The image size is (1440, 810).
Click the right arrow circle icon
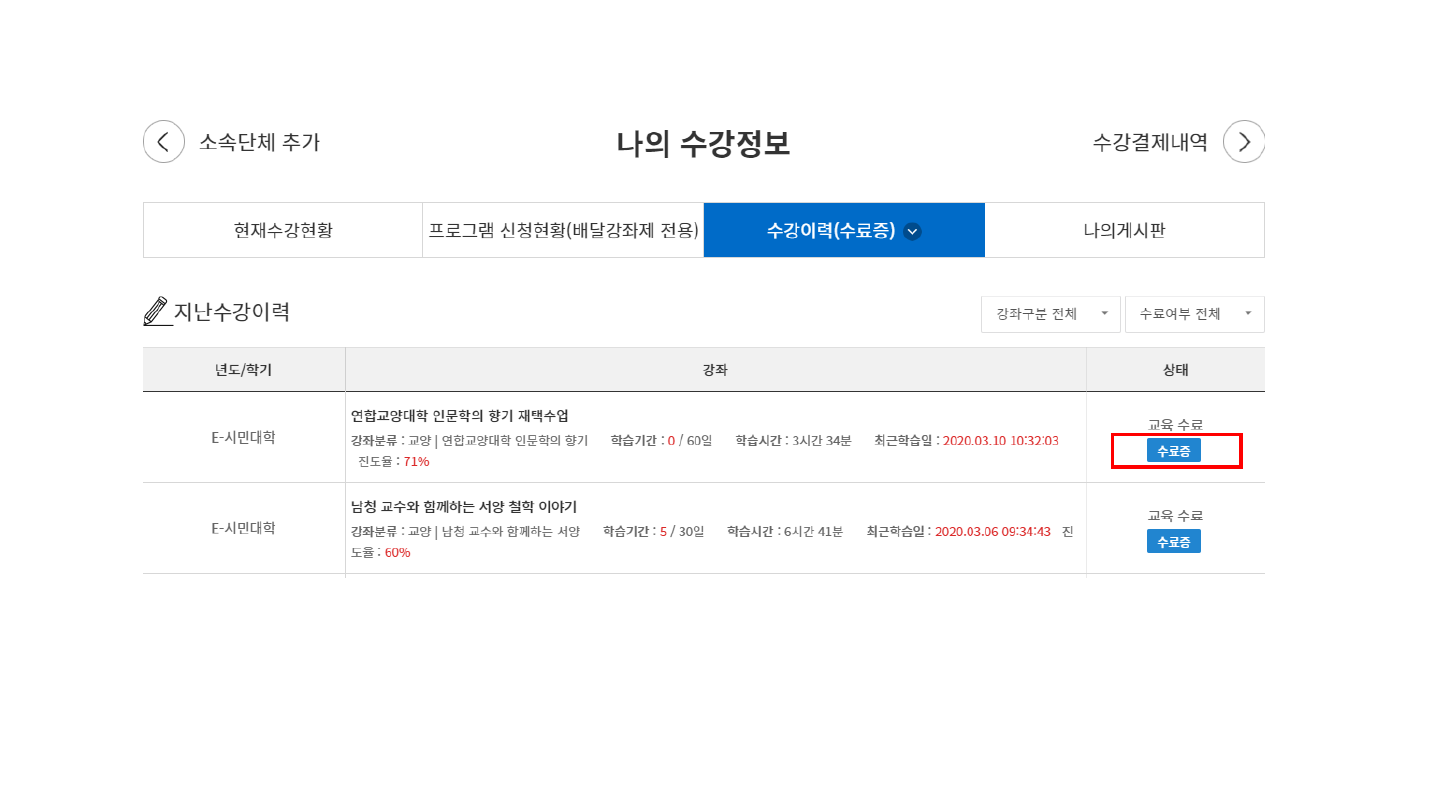click(x=1244, y=142)
